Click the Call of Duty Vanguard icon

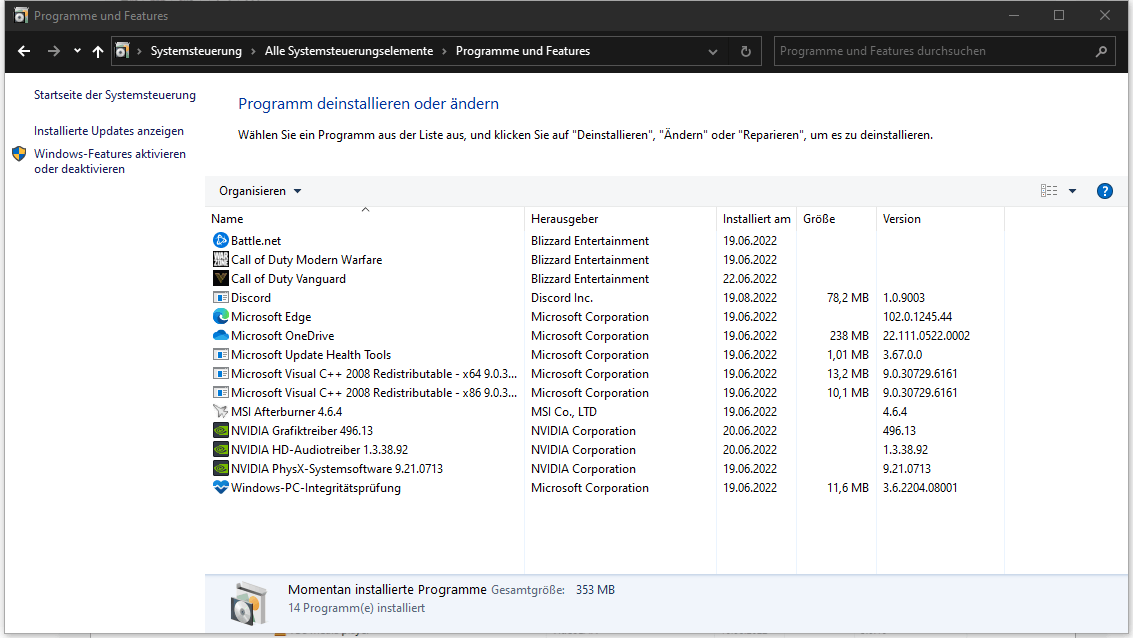[x=220, y=278]
